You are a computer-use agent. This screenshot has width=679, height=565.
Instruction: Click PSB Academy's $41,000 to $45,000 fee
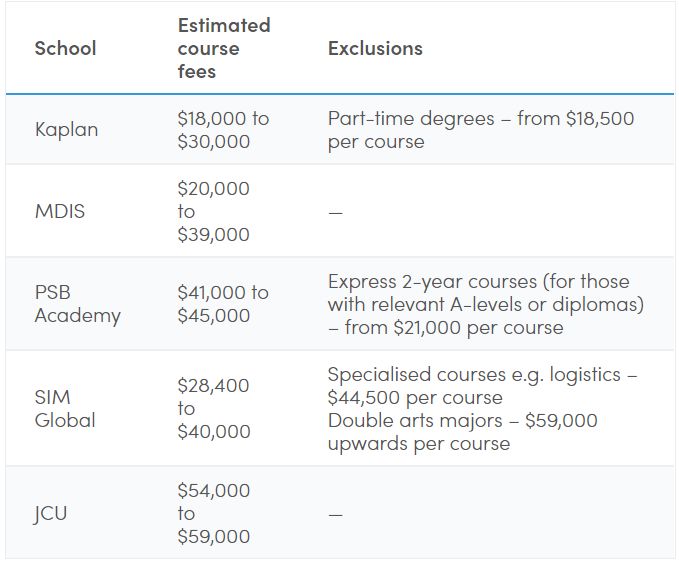coord(222,304)
